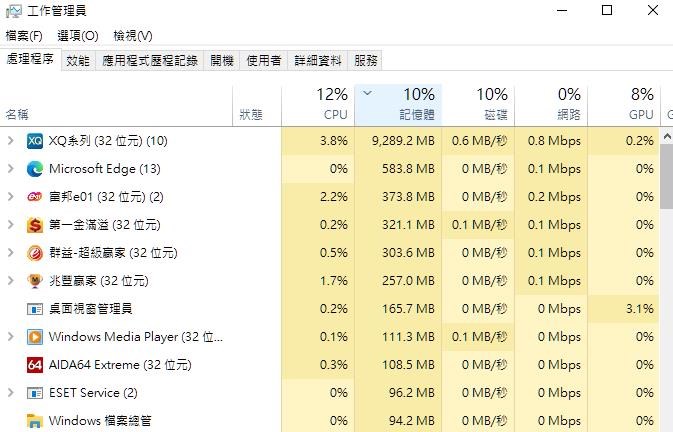Expand the Windows Media Player group
Screen dimensions: 673x432
pos(11,337)
